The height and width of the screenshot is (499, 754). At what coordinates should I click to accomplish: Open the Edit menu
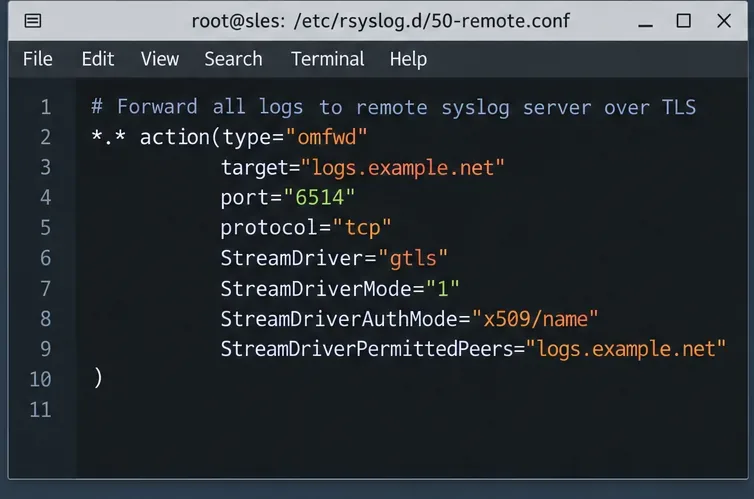[98, 59]
